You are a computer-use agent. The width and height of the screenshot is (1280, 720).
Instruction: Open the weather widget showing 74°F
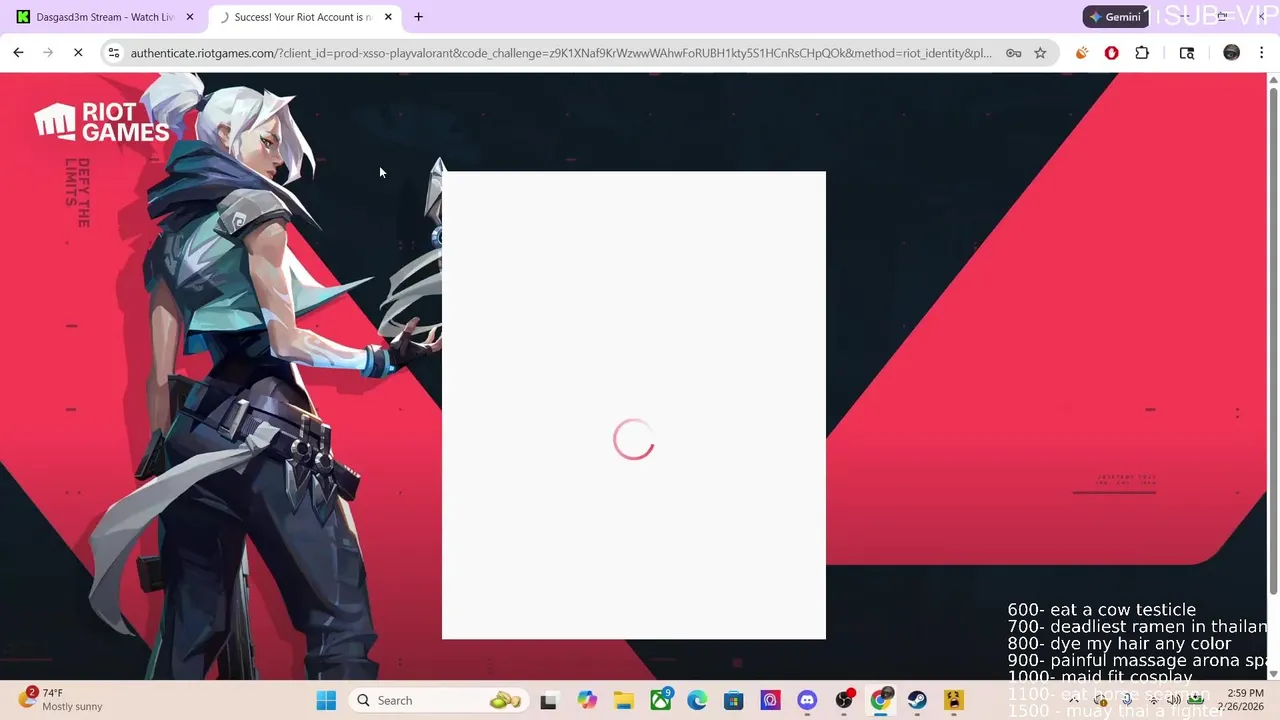pyautogui.click(x=62, y=700)
